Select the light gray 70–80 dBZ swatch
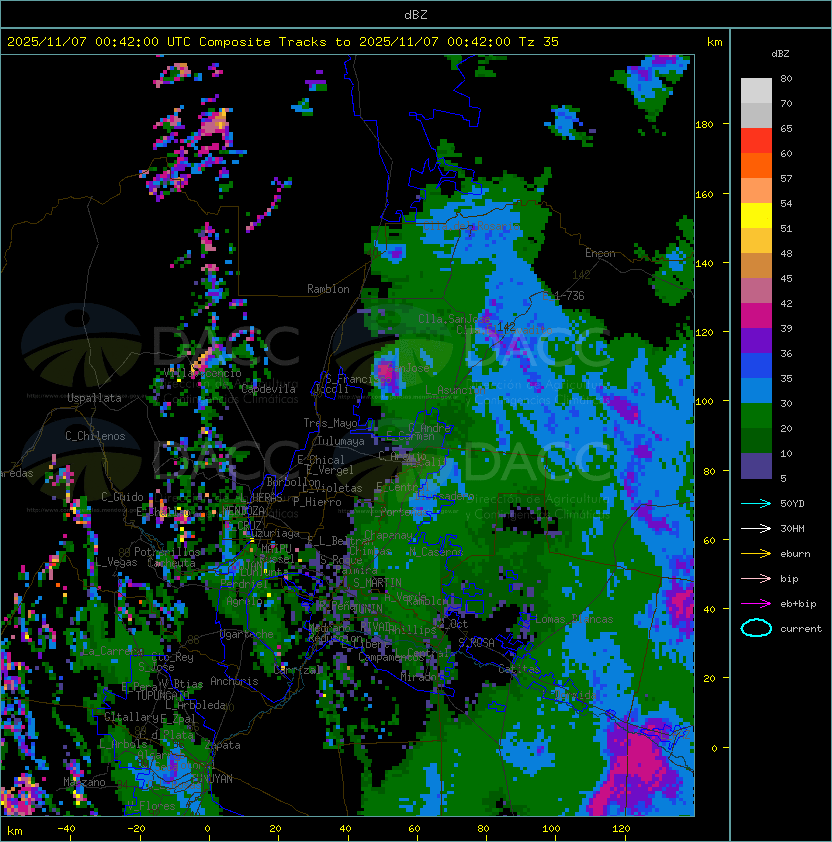 756,90
